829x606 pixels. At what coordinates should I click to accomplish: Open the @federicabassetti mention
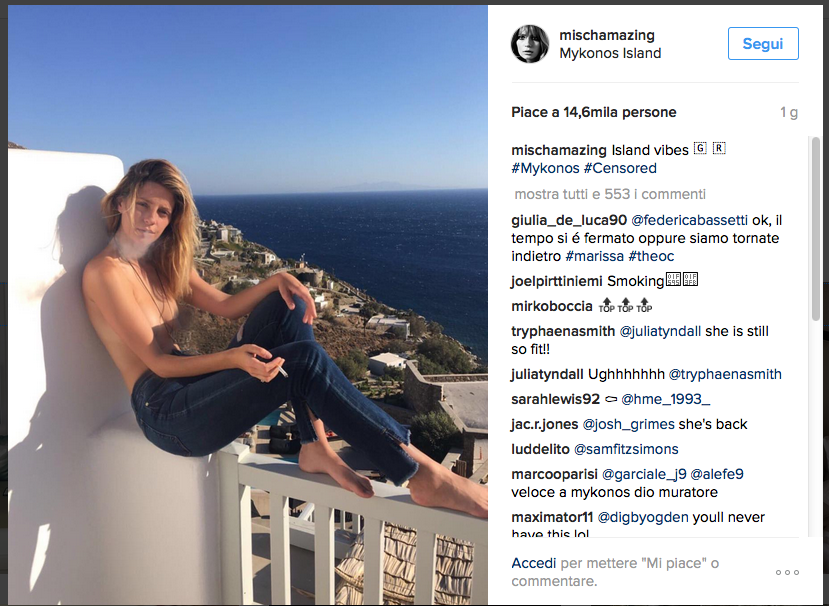click(696, 220)
